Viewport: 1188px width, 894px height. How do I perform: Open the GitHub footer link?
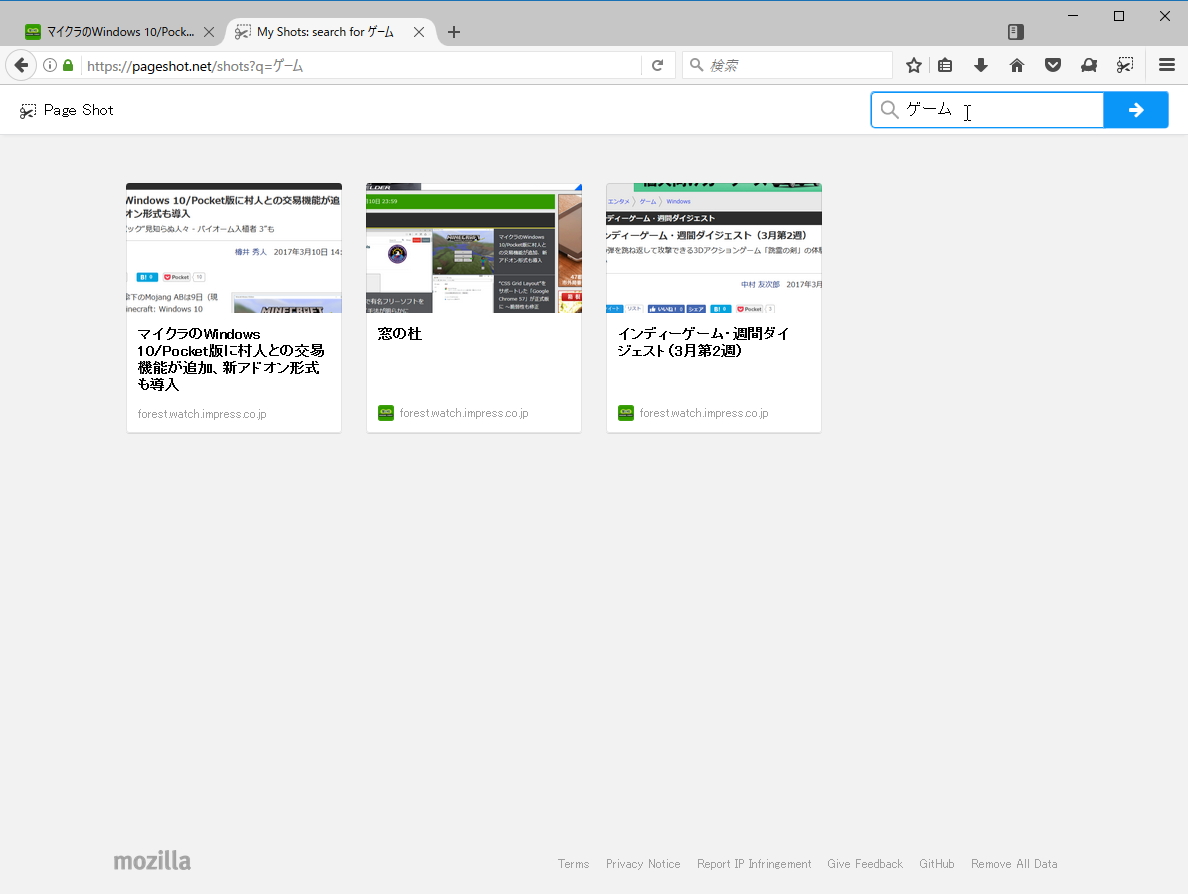[936, 864]
